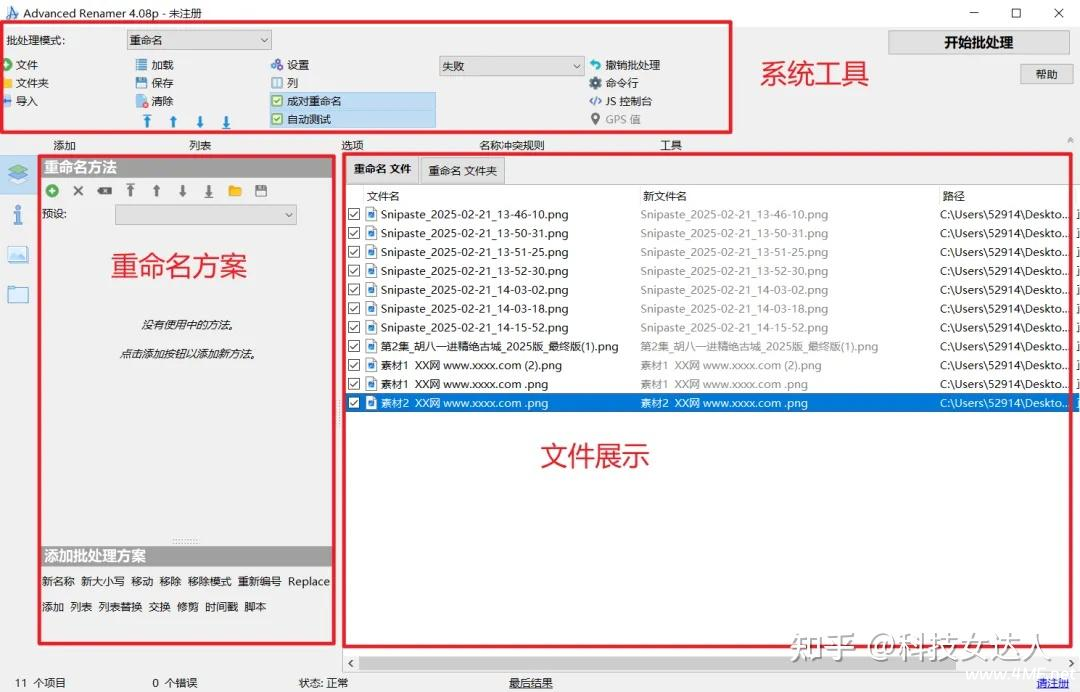Uncheck Snipaste_2025-02-21_13-46-10.png file
This screenshot has height=692, width=1080.
(x=354, y=215)
